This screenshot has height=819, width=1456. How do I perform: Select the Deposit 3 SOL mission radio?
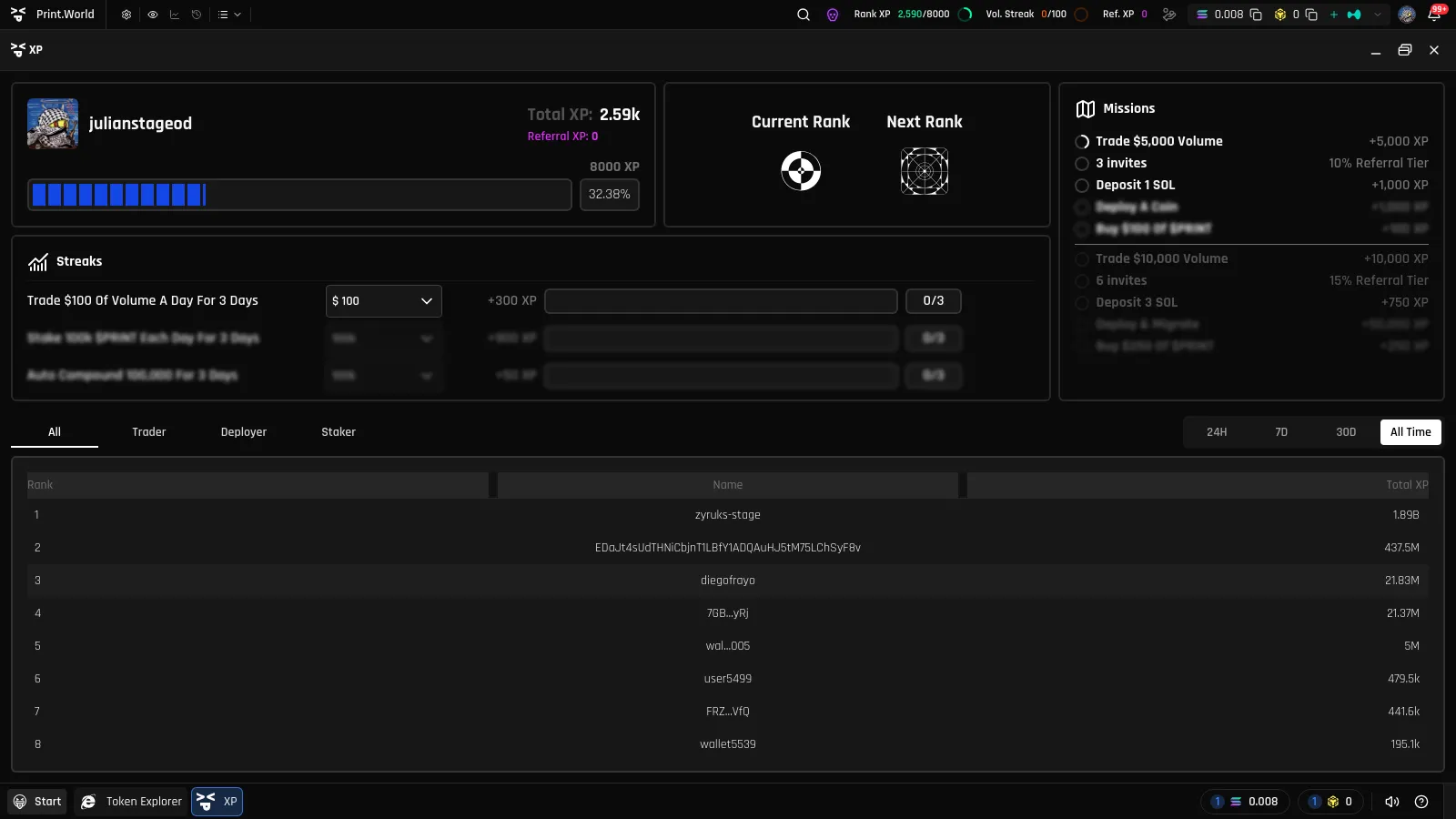coord(1082,303)
